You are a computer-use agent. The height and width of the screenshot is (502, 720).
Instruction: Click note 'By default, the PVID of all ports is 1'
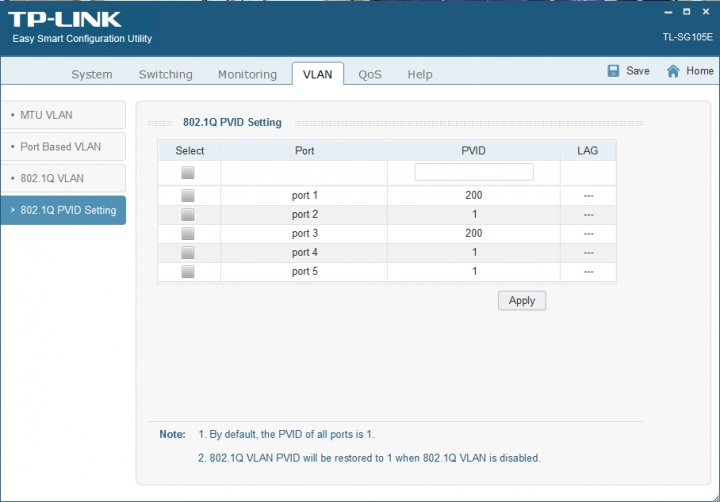click(x=286, y=434)
